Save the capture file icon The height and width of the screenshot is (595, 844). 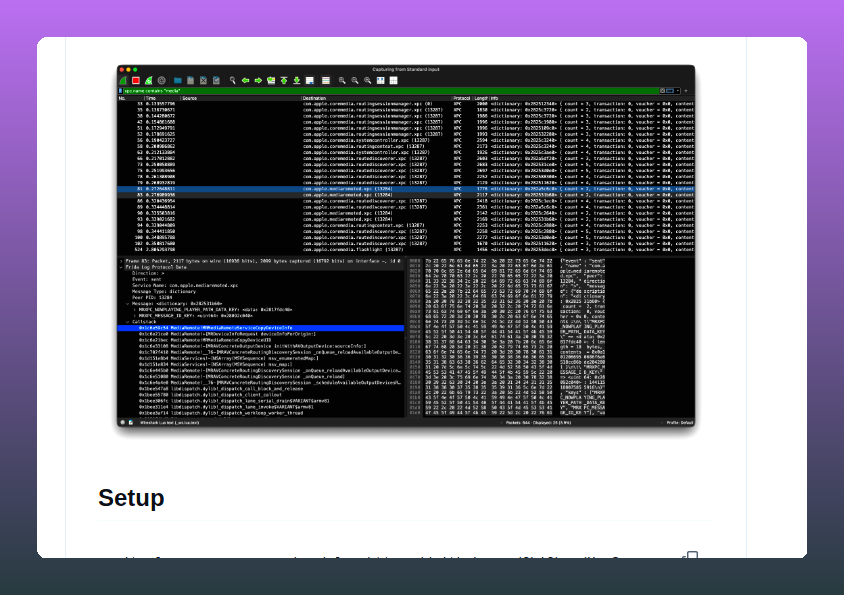tap(191, 80)
